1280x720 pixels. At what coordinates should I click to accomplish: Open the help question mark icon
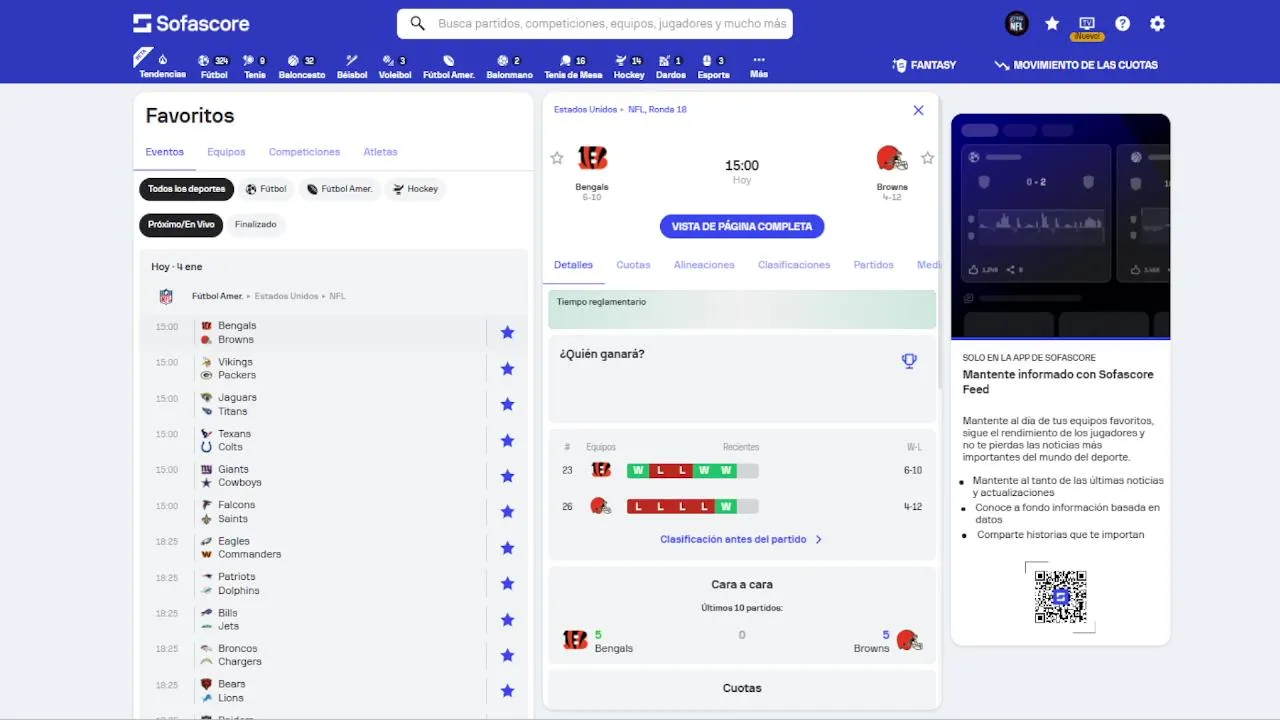coord(1123,24)
